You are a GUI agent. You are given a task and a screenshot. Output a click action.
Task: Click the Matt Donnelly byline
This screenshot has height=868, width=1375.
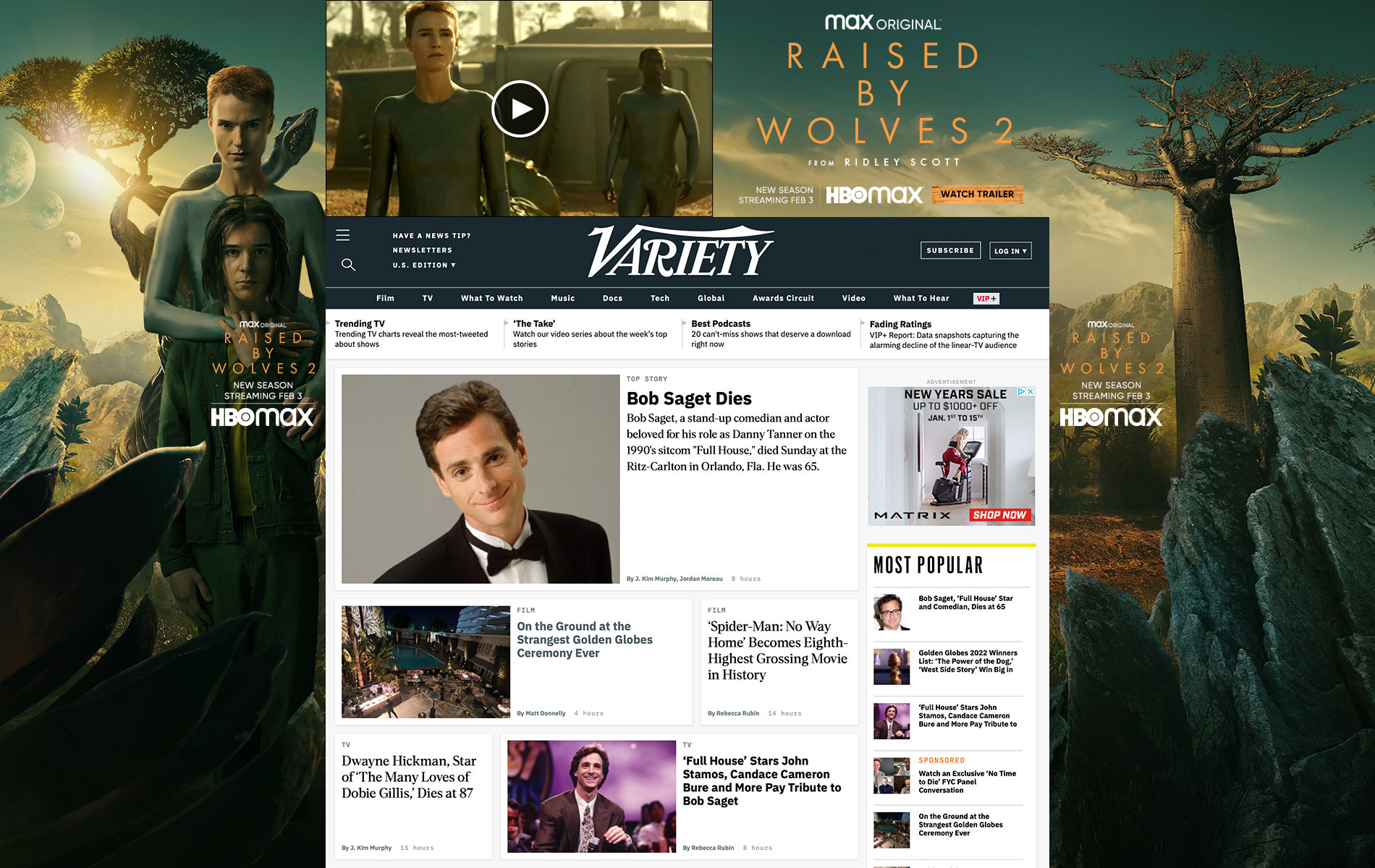point(541,713)
